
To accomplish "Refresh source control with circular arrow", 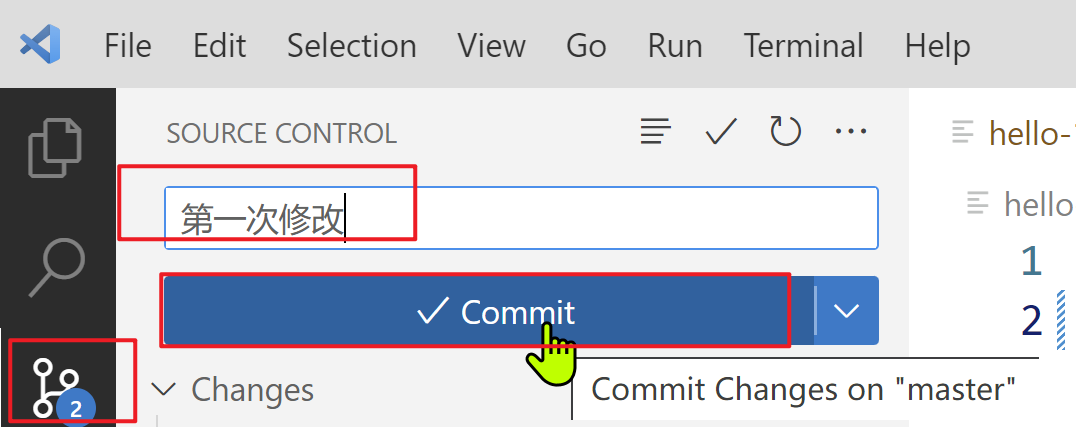I will point(785,130).
